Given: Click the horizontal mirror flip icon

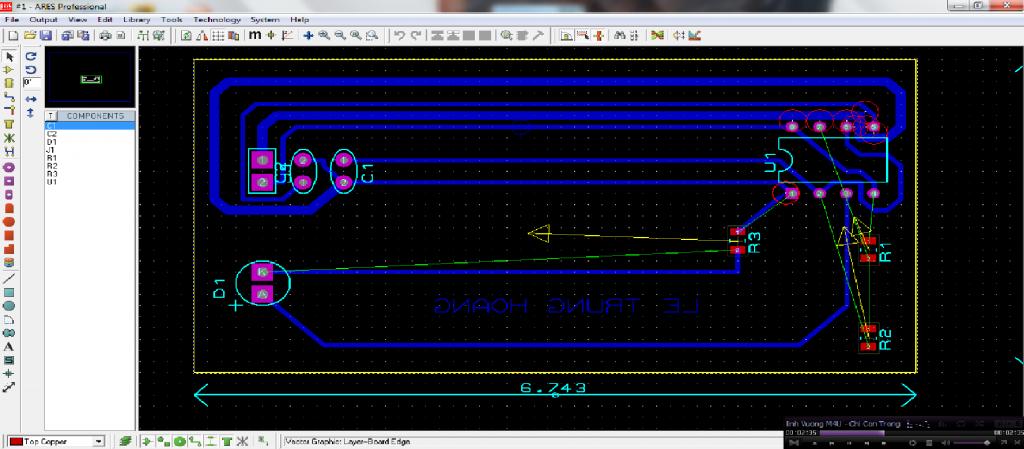Looking at the screenshot, I should [30, 99].
